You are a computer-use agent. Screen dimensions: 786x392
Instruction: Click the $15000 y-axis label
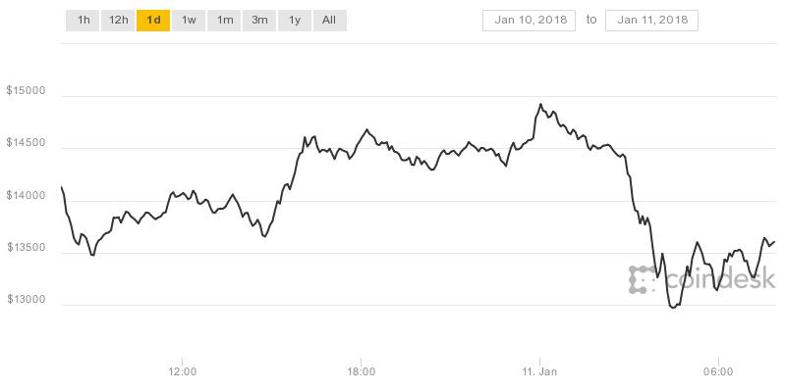point(26,91)
